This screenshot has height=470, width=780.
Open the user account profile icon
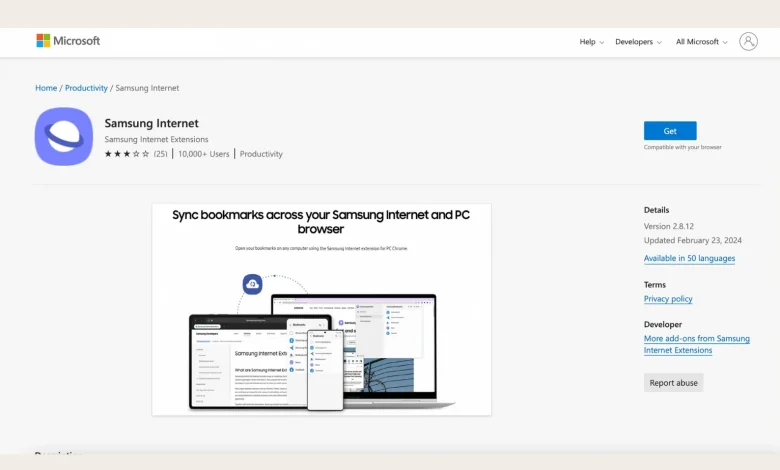pyautogui.click(x=748, y=41)
